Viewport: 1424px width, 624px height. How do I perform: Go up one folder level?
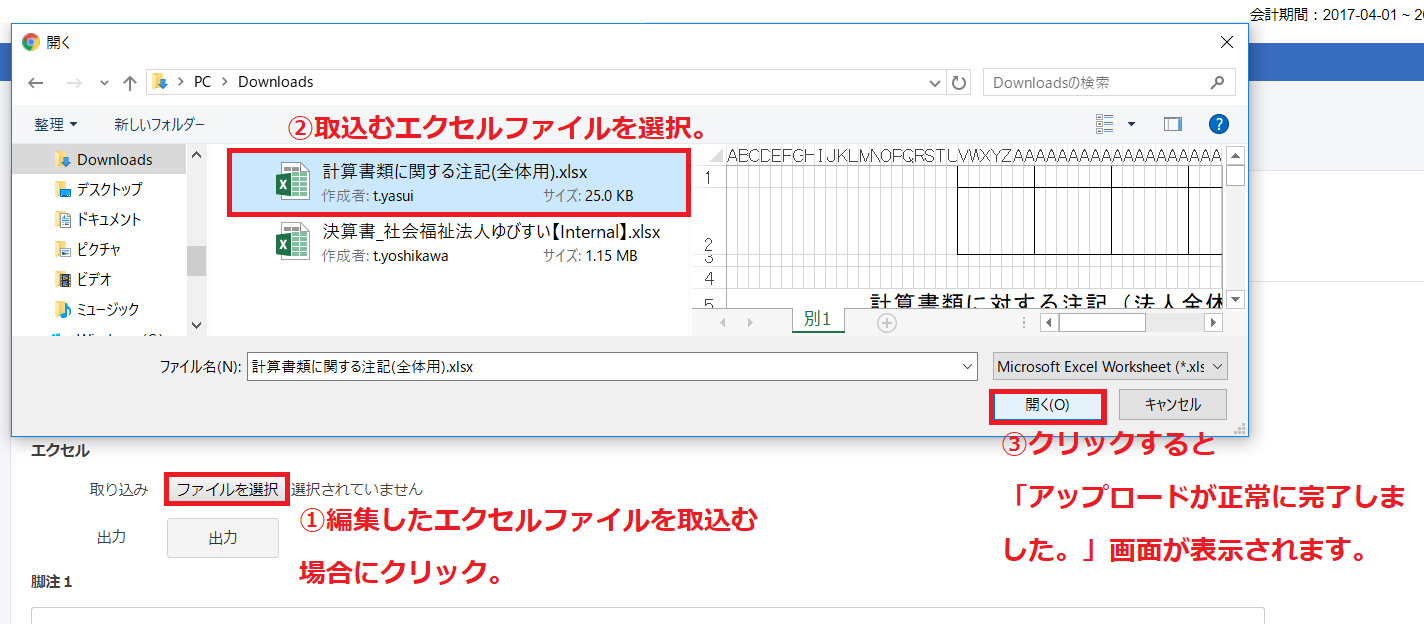(x=129, y=83)
